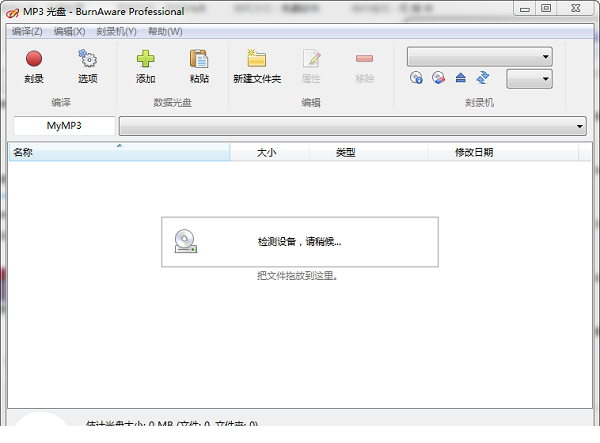Close the BurnAware window

576,8
